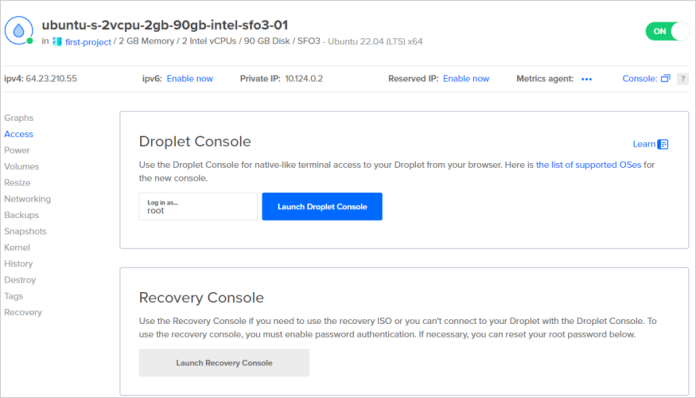Screen dimensions: 696x398
Task: Click the Metrics agent three-dots icon
Action: click(586, 79)
